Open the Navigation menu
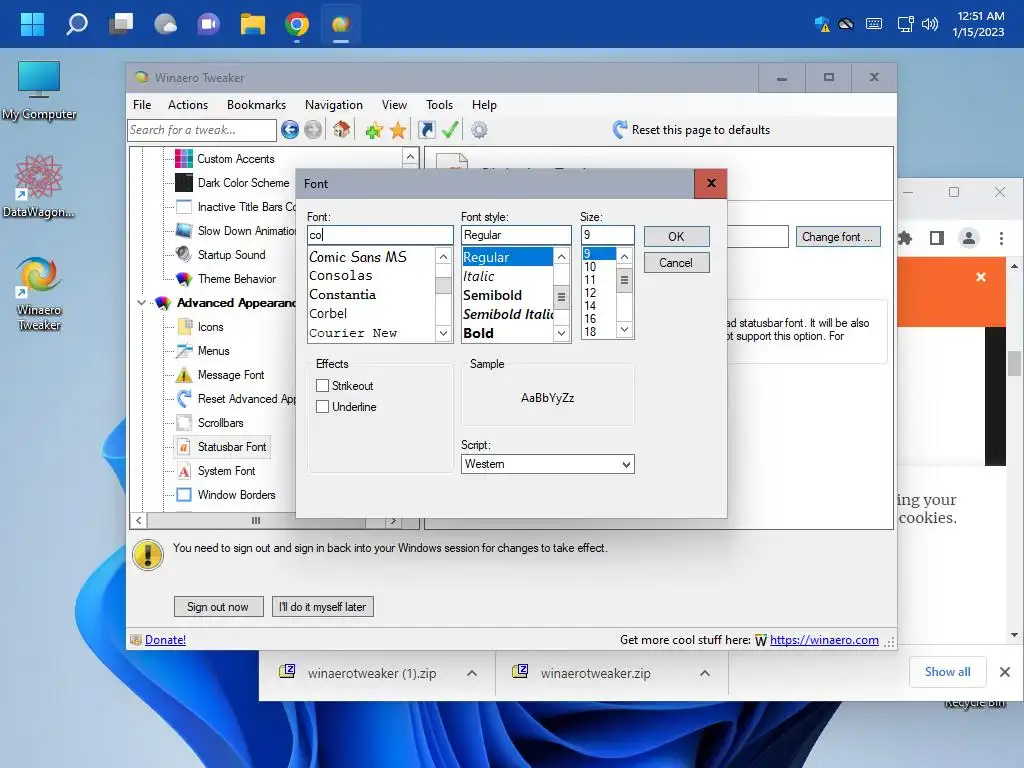The height and width of the screenshot is (768, 1024). tap(334, 104)
